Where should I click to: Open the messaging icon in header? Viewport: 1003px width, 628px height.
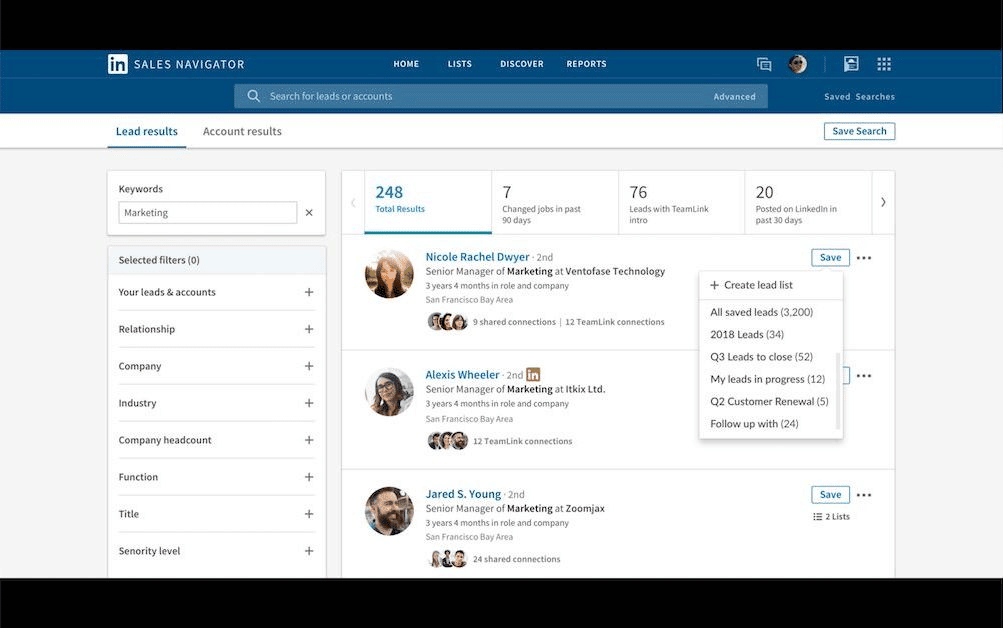pos(764,64)
